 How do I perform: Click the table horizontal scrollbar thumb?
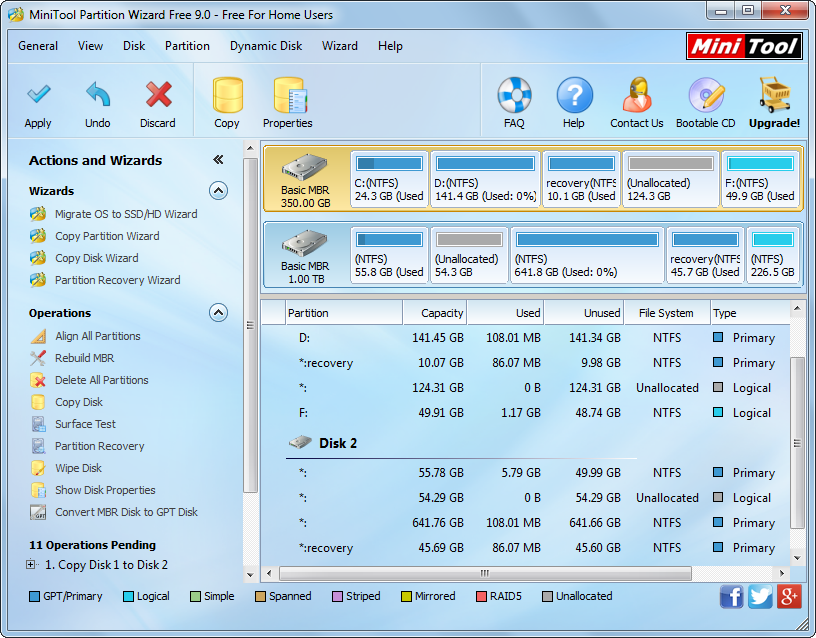485,573
